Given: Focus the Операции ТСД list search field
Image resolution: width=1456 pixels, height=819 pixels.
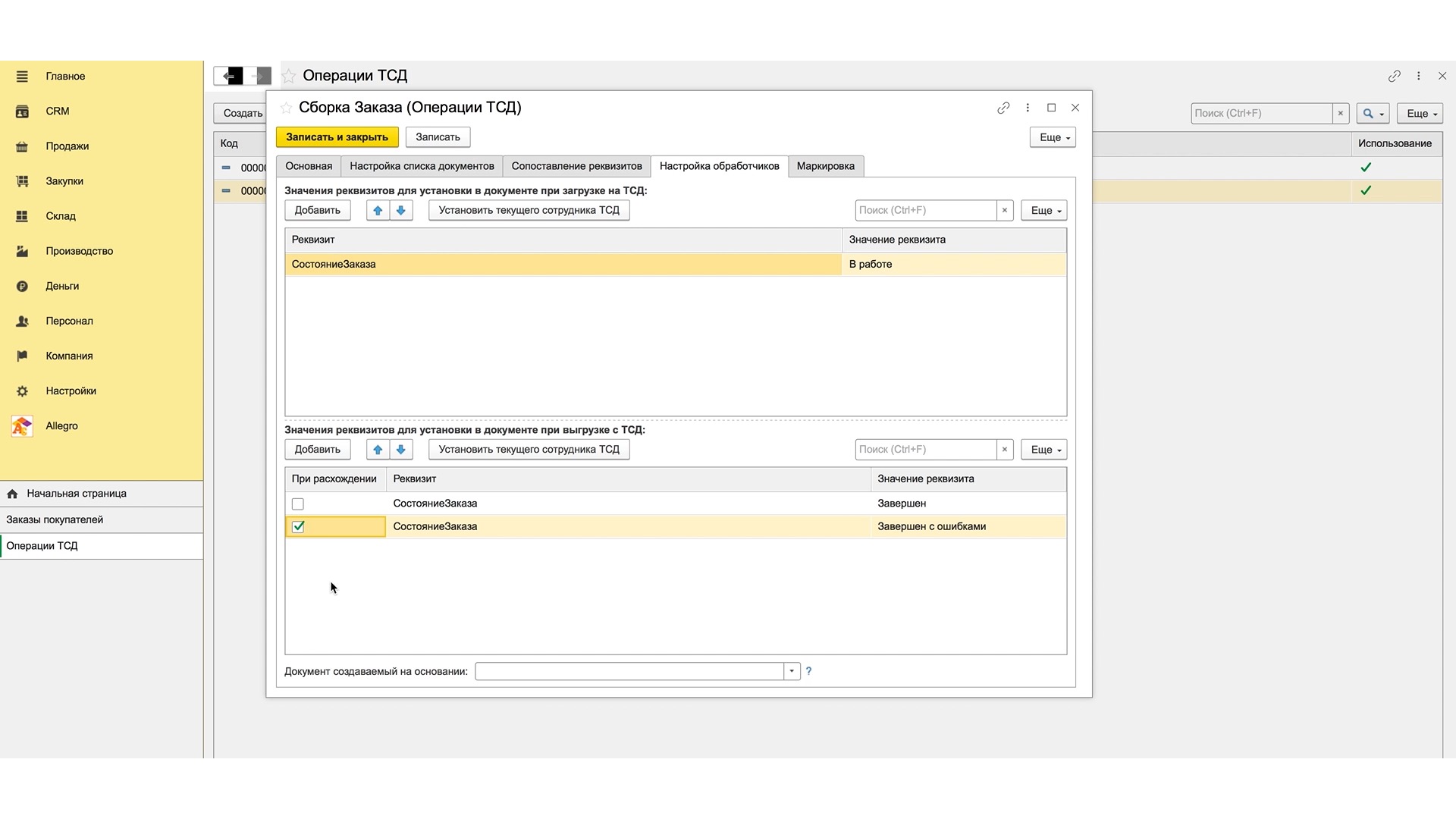Looking at the screenshot, I should (1261, 113).
